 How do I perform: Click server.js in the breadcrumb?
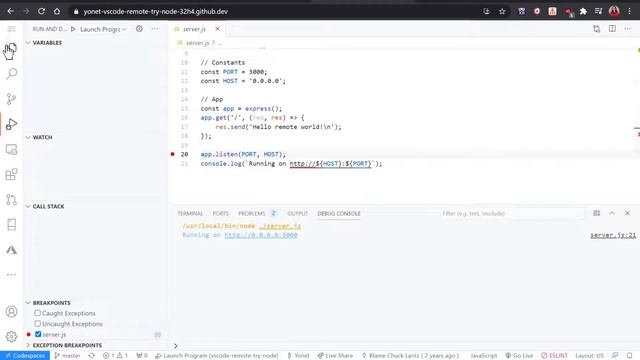[197, 43]
